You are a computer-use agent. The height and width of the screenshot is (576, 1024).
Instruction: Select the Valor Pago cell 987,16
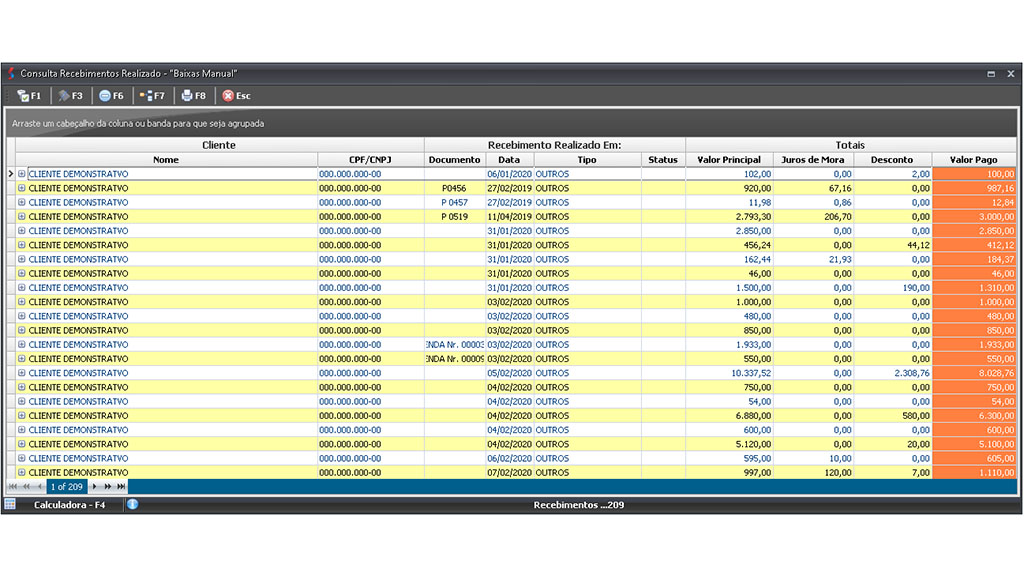click(974, 188)
